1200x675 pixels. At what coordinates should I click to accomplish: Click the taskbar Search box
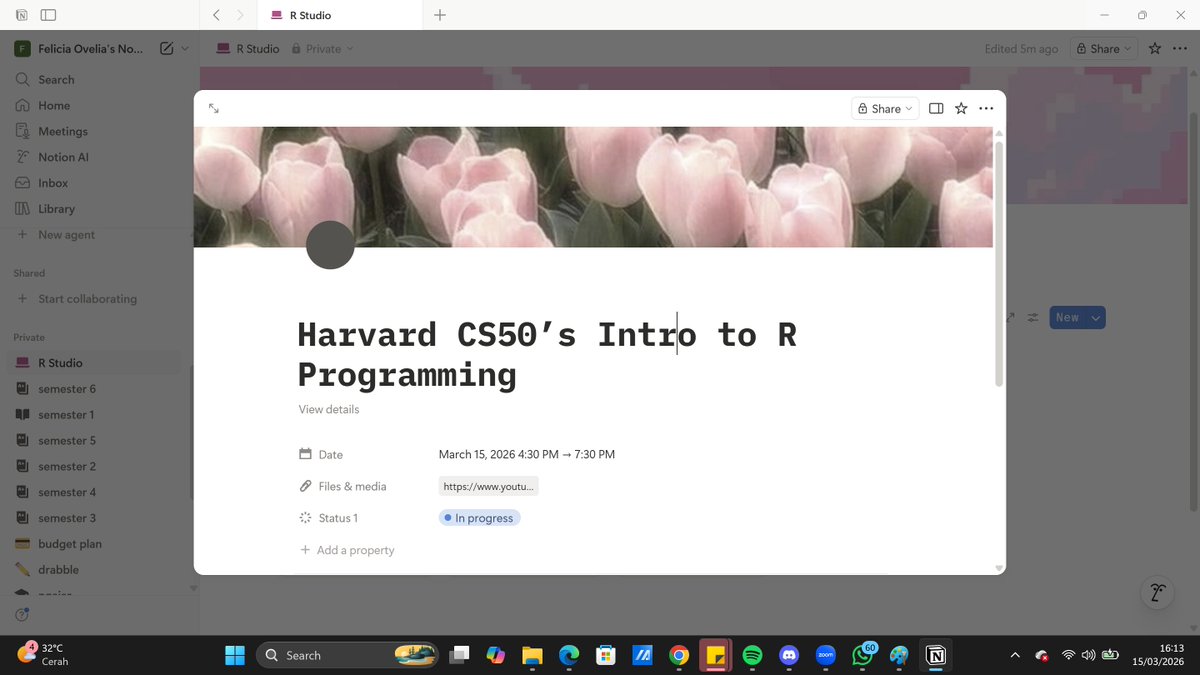click(x=347, y=655)
